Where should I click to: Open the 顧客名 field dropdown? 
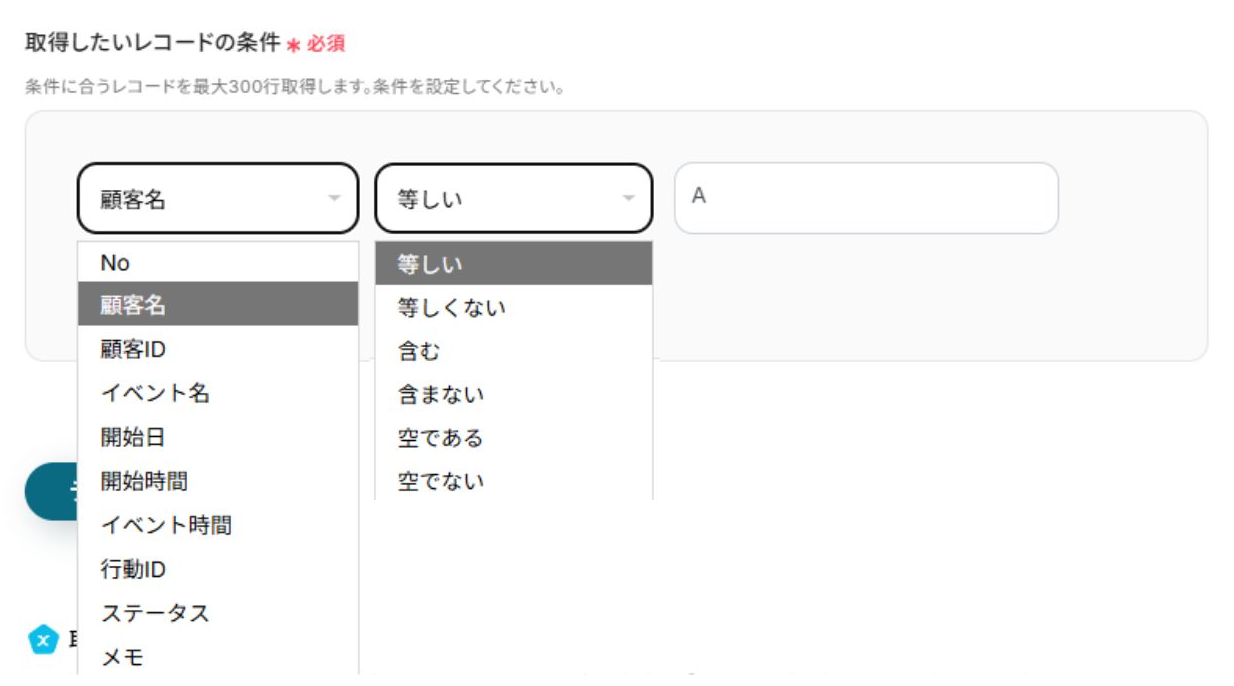point(200,199)
